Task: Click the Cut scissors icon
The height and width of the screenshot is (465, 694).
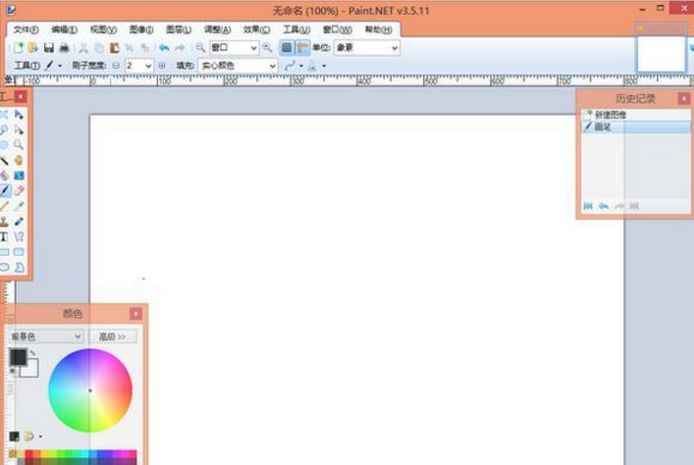Action: click(x=83, y=47)
